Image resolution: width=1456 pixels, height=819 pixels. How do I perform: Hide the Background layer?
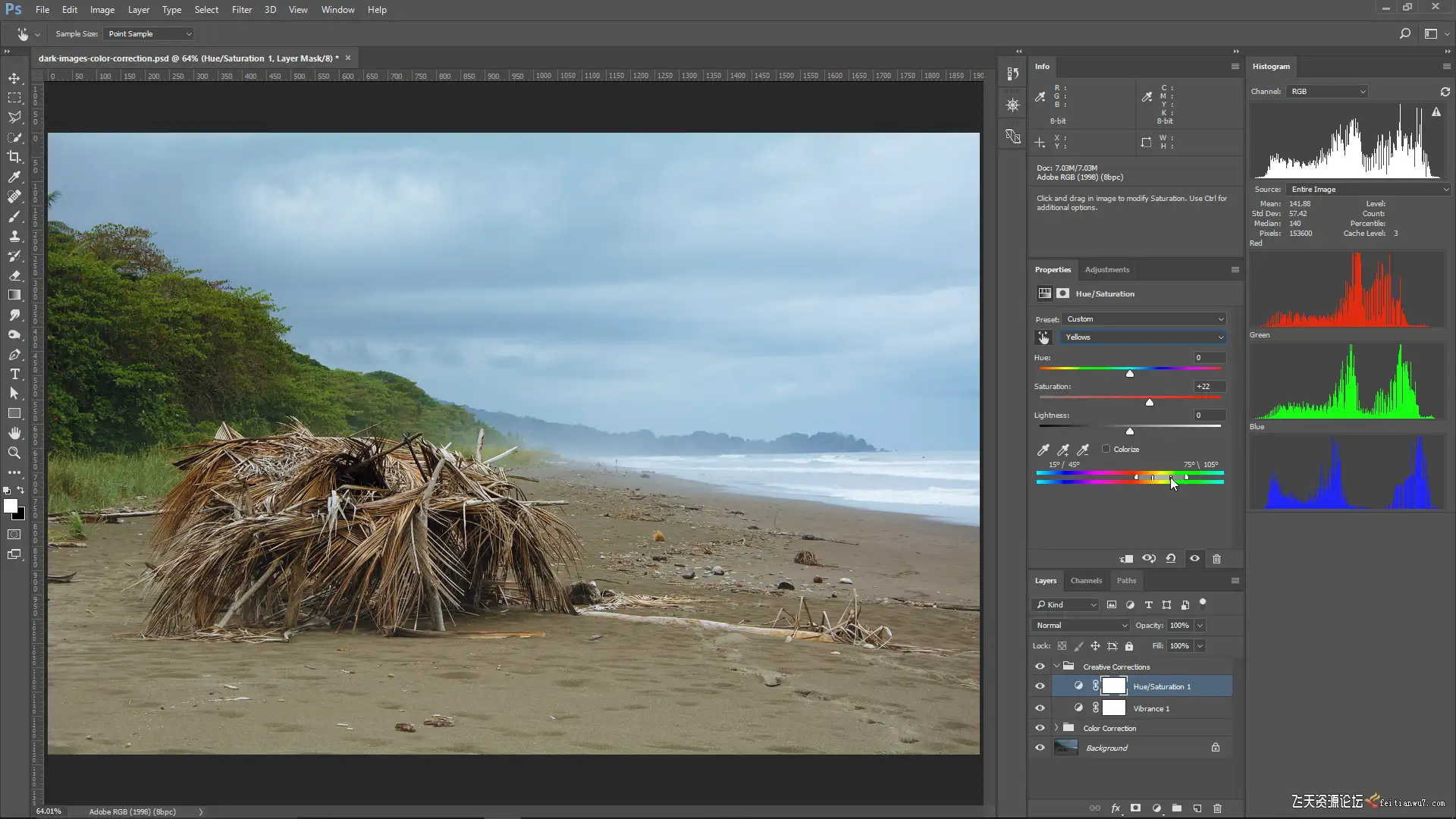point(1040,748)
